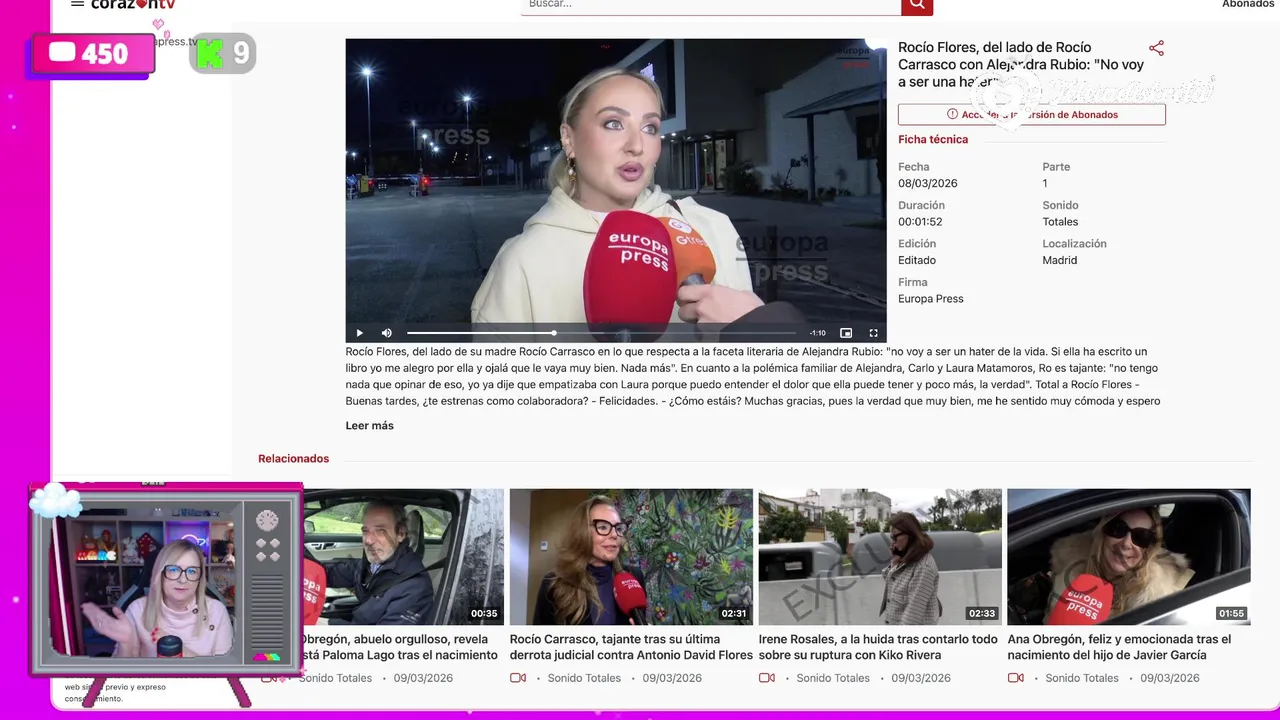Click the Firma value Europa Press
The height and width of the screenshot is (720, 1280).
(931, 299)
